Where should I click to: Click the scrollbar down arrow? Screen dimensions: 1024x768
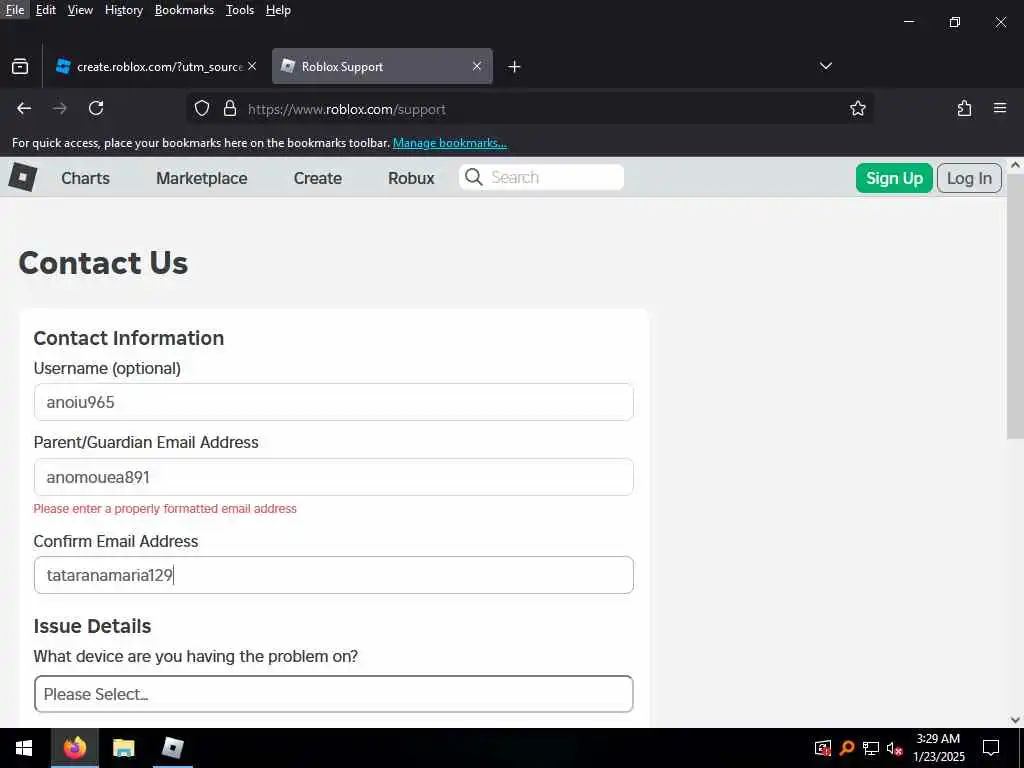pyautogui.click(x=1015, y=720)
